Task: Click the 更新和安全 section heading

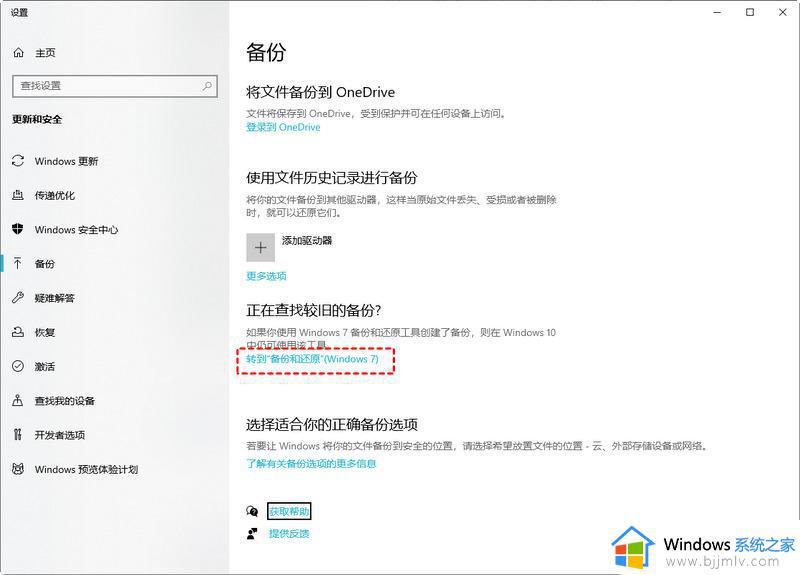Action: pyautogui.click(x=37, y=119)
